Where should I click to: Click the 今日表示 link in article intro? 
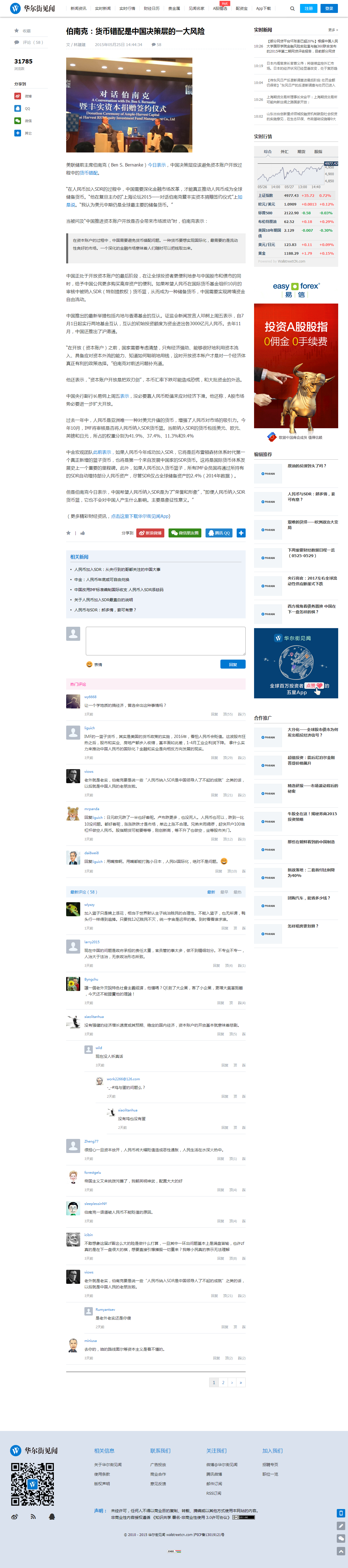coord(156,165)
